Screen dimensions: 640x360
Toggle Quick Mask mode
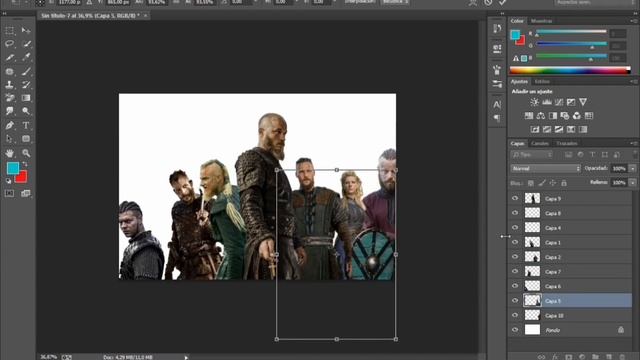(9, 193)
